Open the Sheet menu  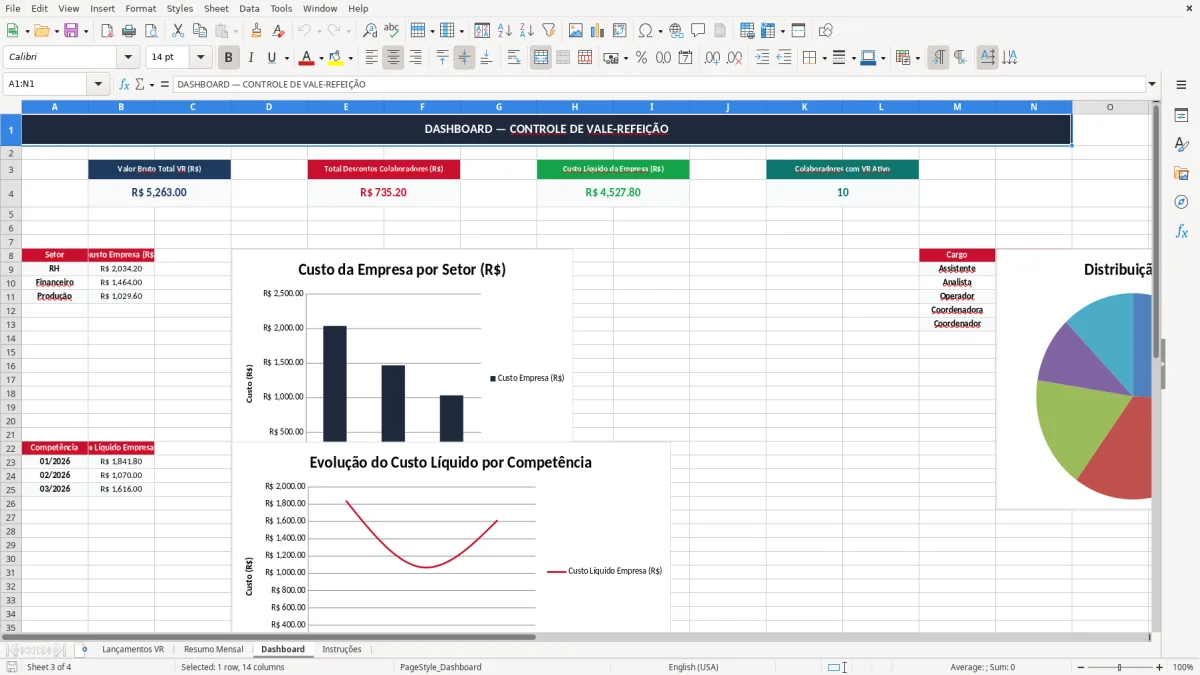click(216, 8)
